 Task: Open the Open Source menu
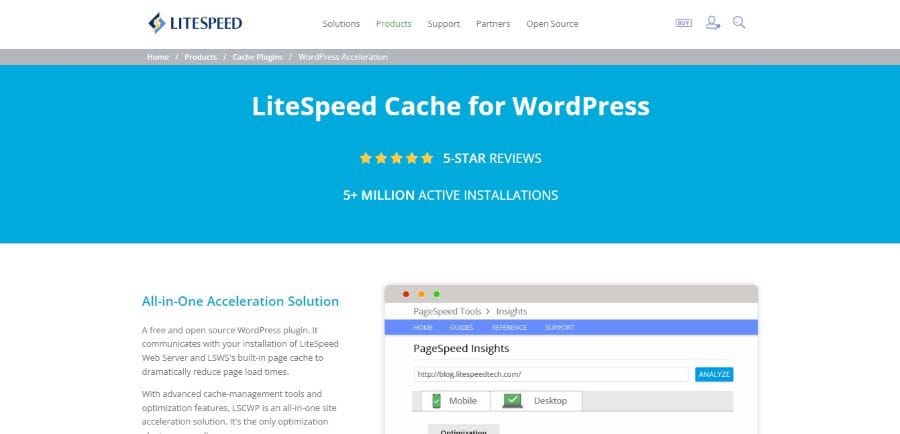pyautogui.click(x=552, y=24)
